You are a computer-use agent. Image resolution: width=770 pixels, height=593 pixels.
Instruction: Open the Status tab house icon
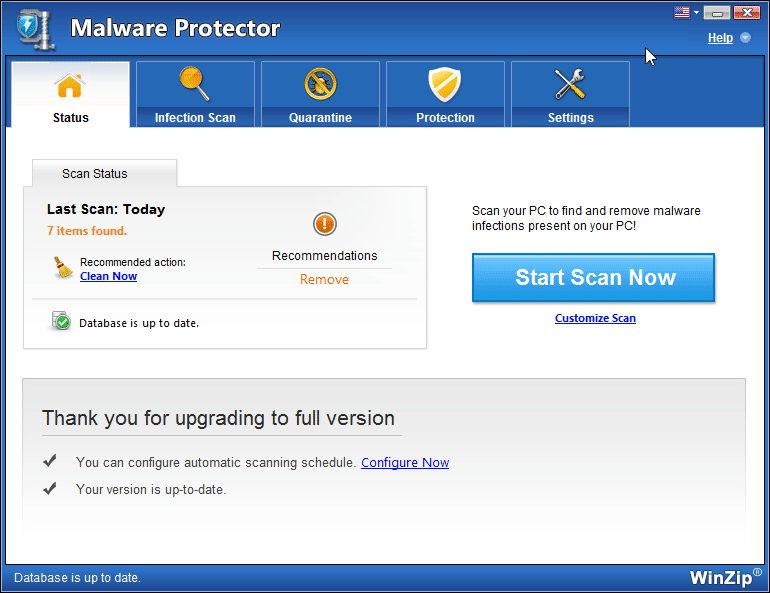[69, 87]
